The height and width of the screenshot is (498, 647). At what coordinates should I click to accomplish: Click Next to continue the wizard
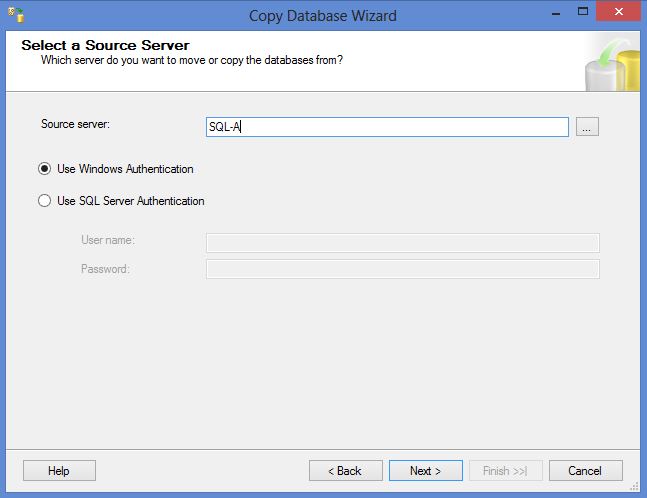point(425,471)
